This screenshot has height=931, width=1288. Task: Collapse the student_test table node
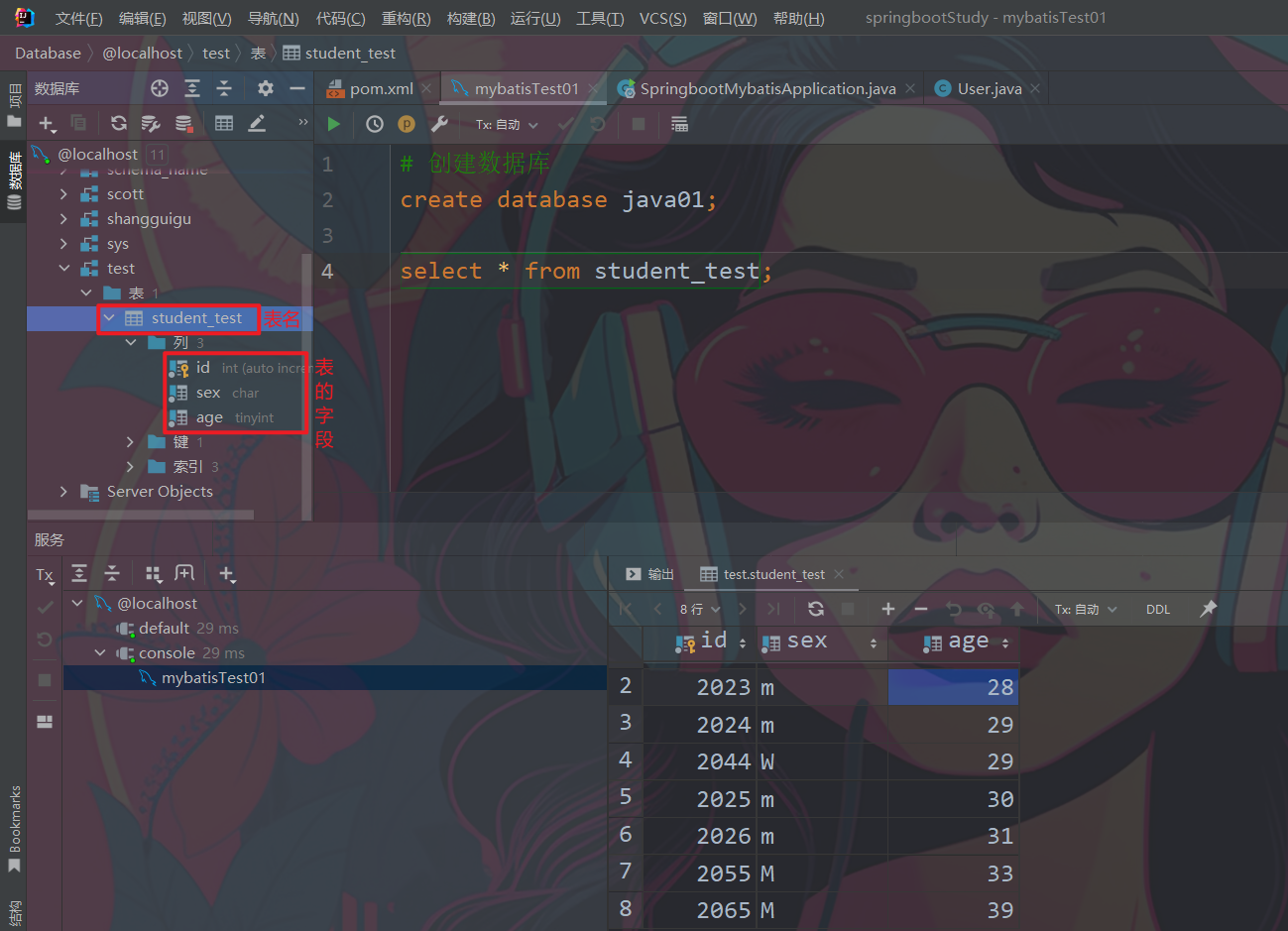[109, 318]
